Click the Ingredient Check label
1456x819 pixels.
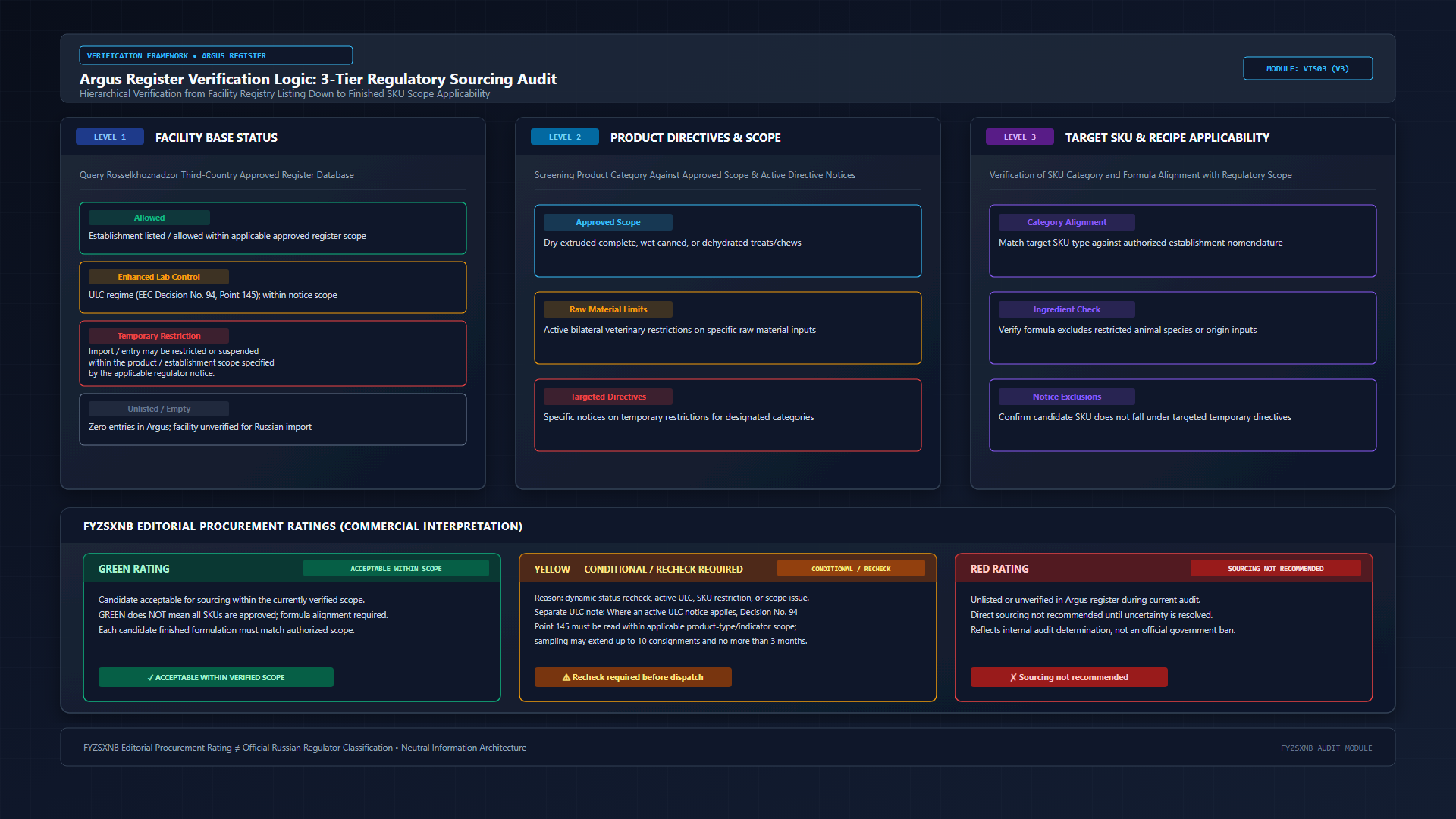[x=1067, y=309]
